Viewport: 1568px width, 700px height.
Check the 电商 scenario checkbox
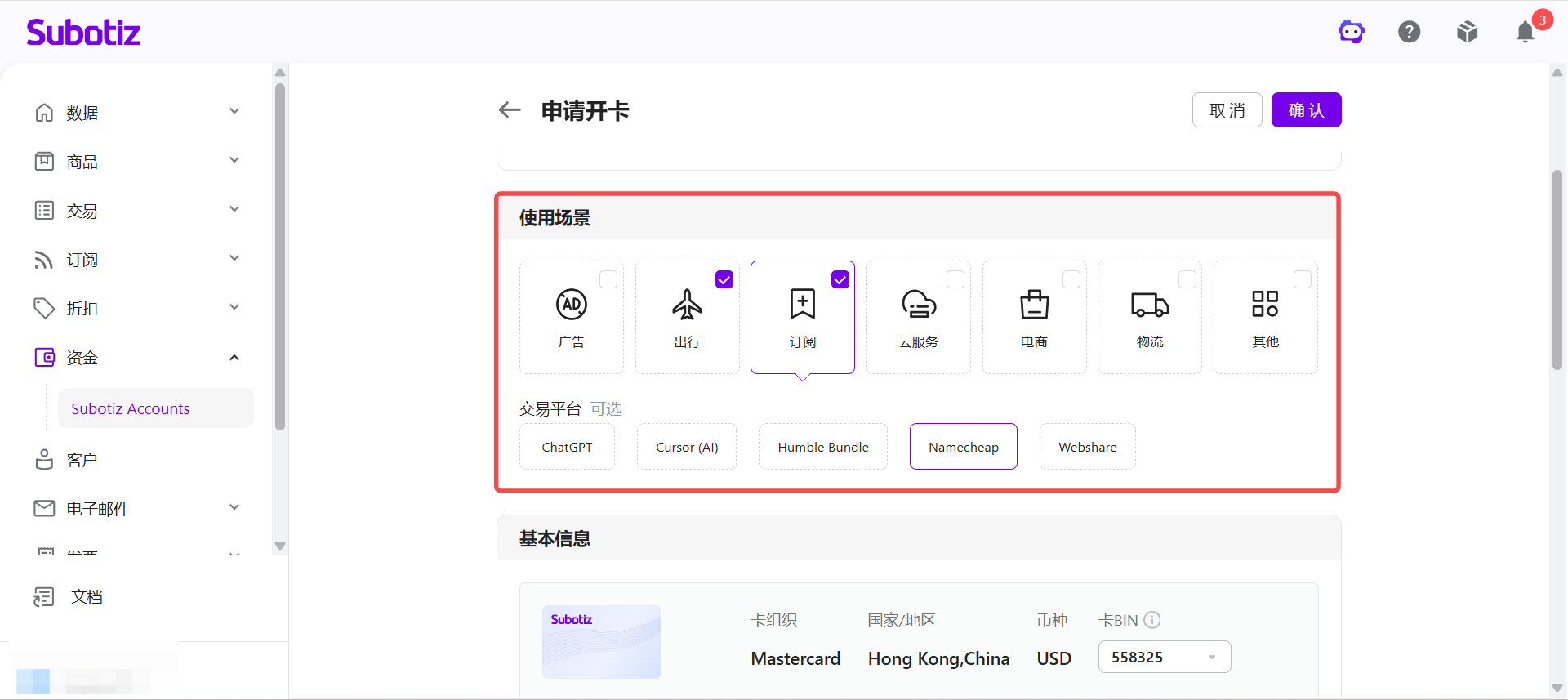1071,279
